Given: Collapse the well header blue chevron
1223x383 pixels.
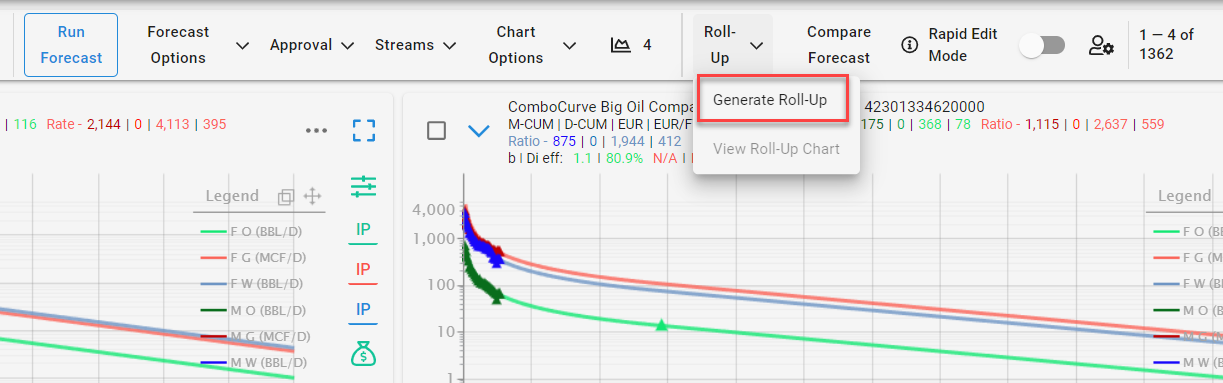Looking at the screenshot, I should pos(479,130).
